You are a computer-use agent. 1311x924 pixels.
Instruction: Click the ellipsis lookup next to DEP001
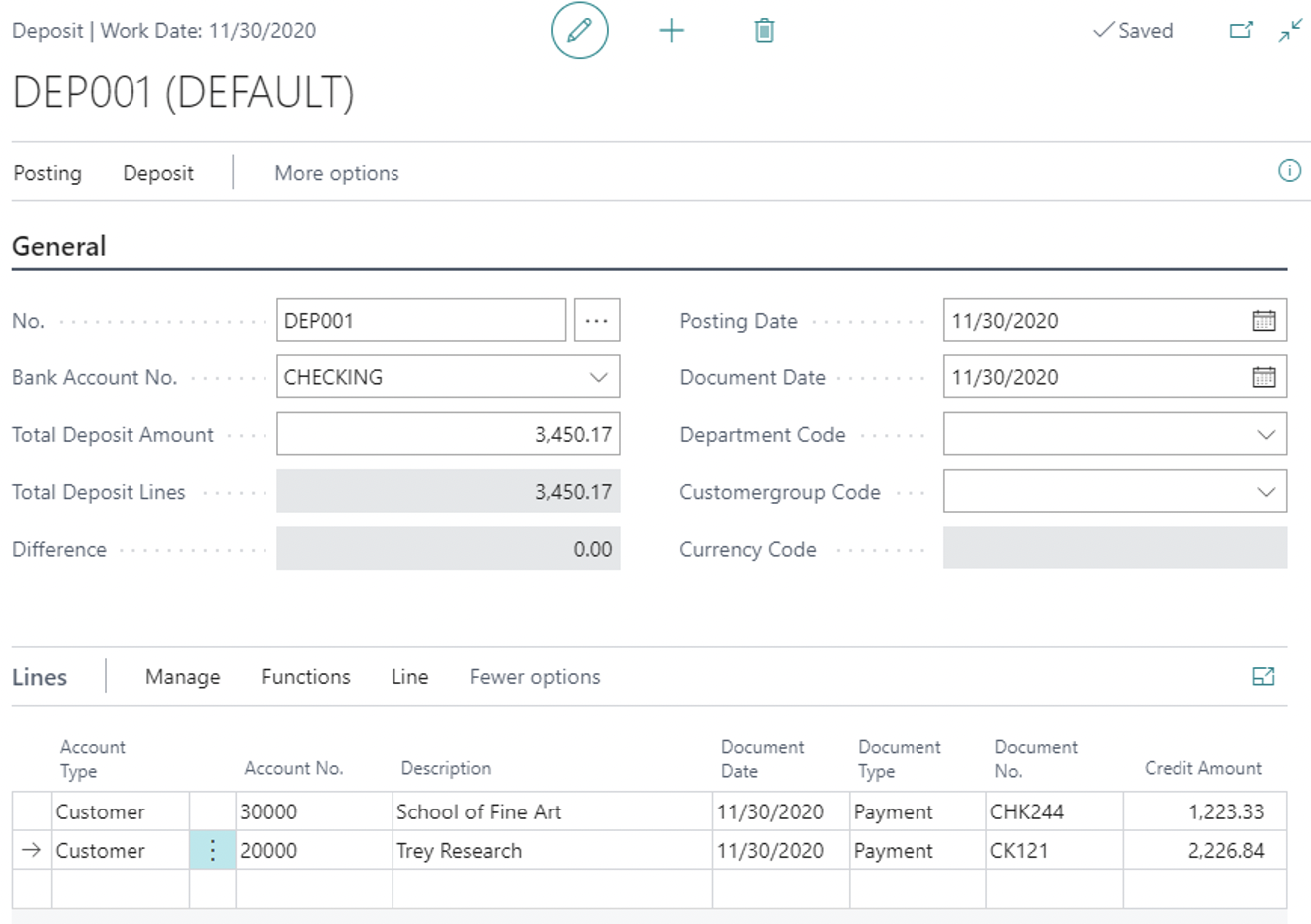596,320
